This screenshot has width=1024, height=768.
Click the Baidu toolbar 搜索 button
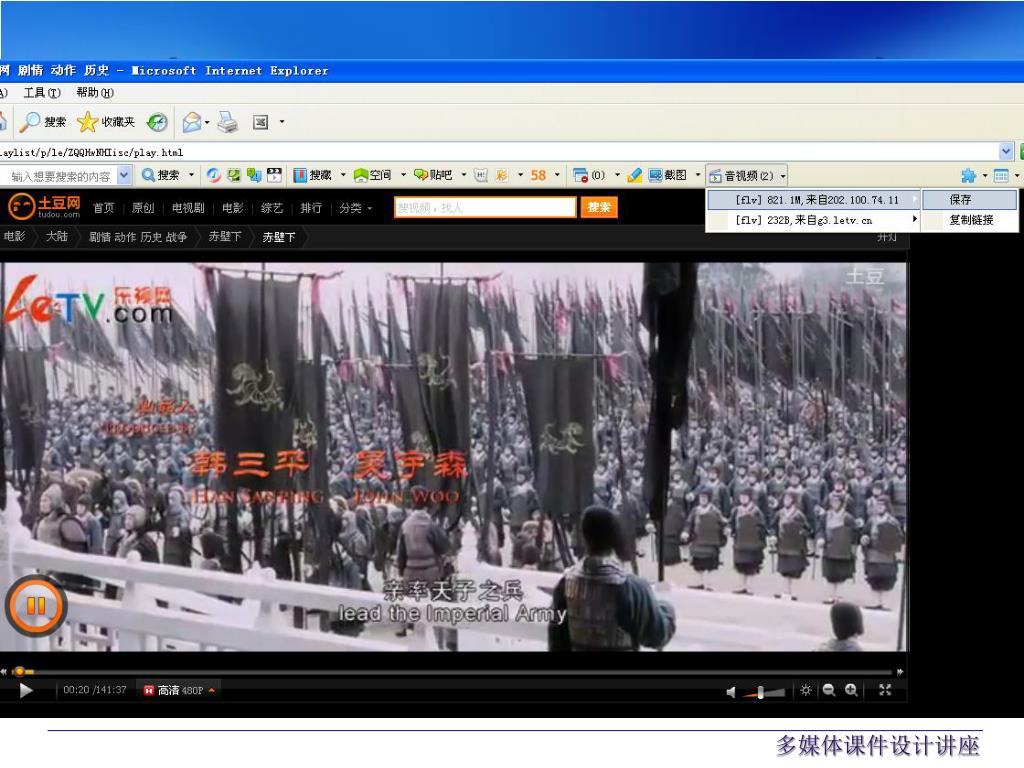(x=161, y=175)
